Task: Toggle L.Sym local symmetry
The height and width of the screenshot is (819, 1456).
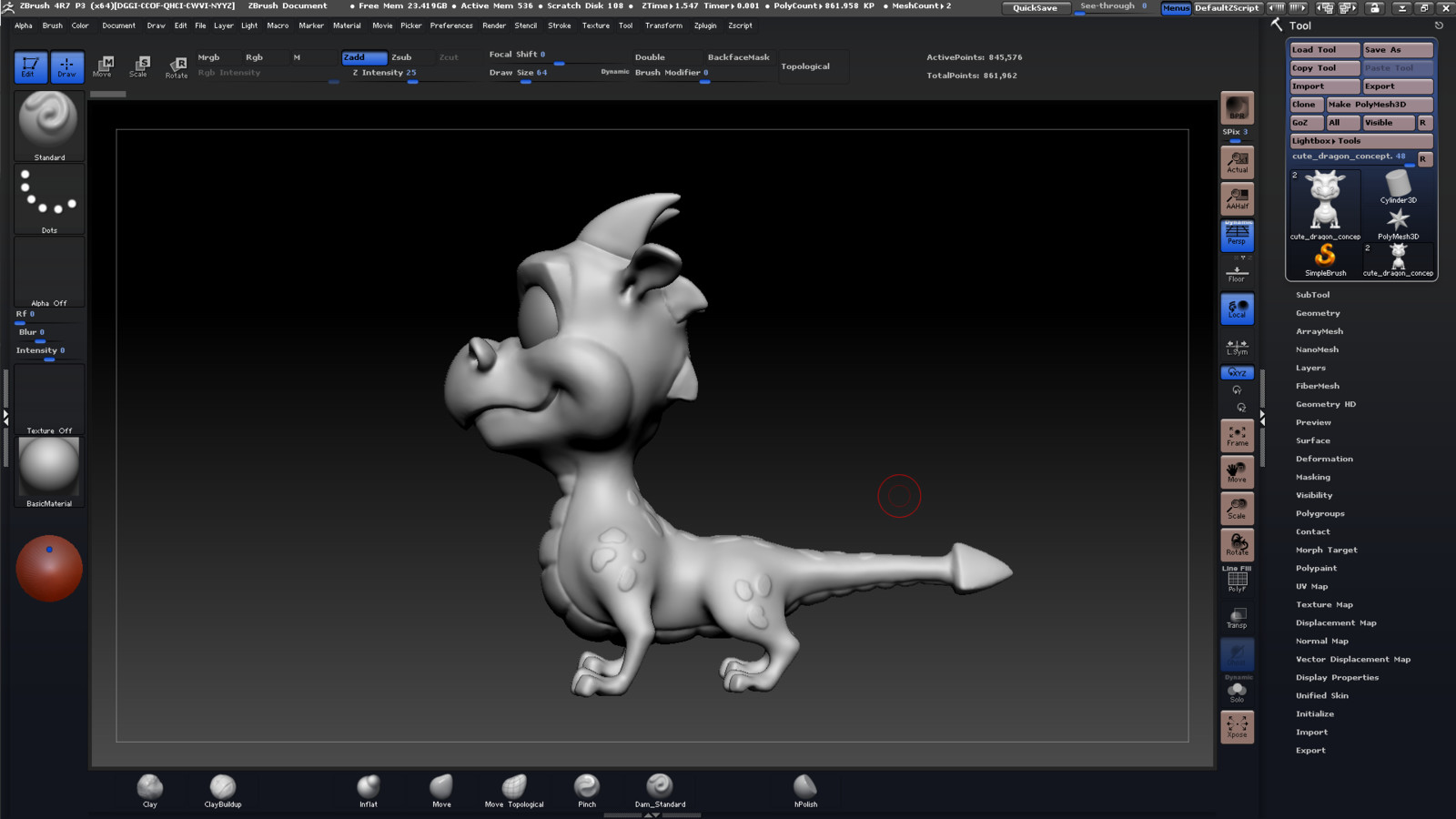Action: pos(1237,347)
